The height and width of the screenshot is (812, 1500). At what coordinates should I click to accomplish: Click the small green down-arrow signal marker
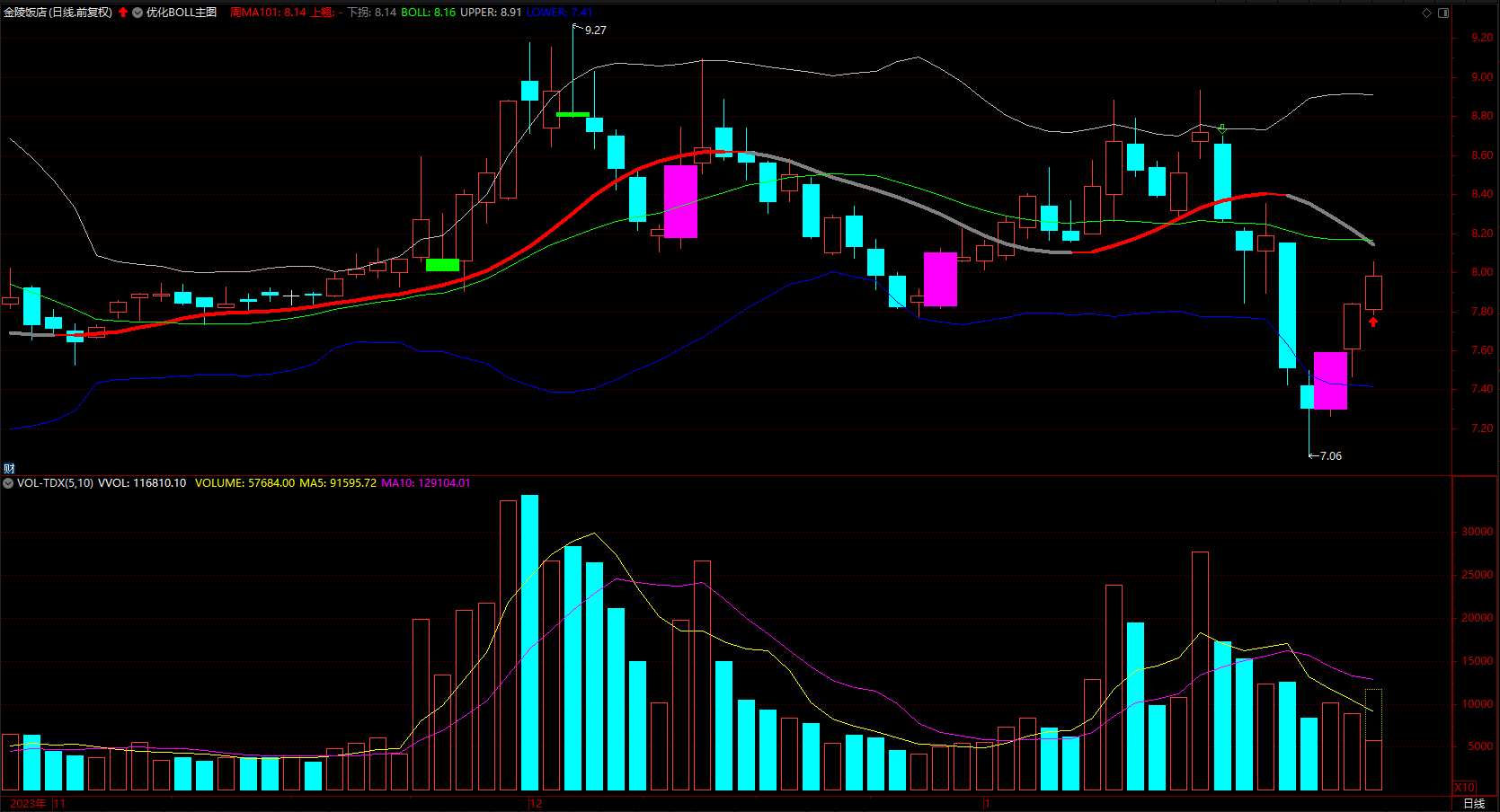click(1222, 129)
